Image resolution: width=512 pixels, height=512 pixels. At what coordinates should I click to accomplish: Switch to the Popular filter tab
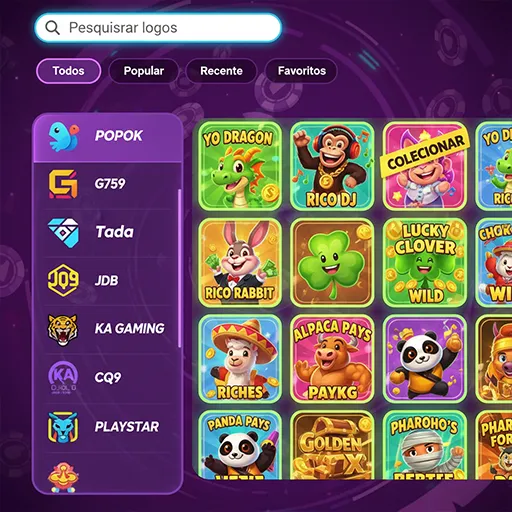click(144, 71)
